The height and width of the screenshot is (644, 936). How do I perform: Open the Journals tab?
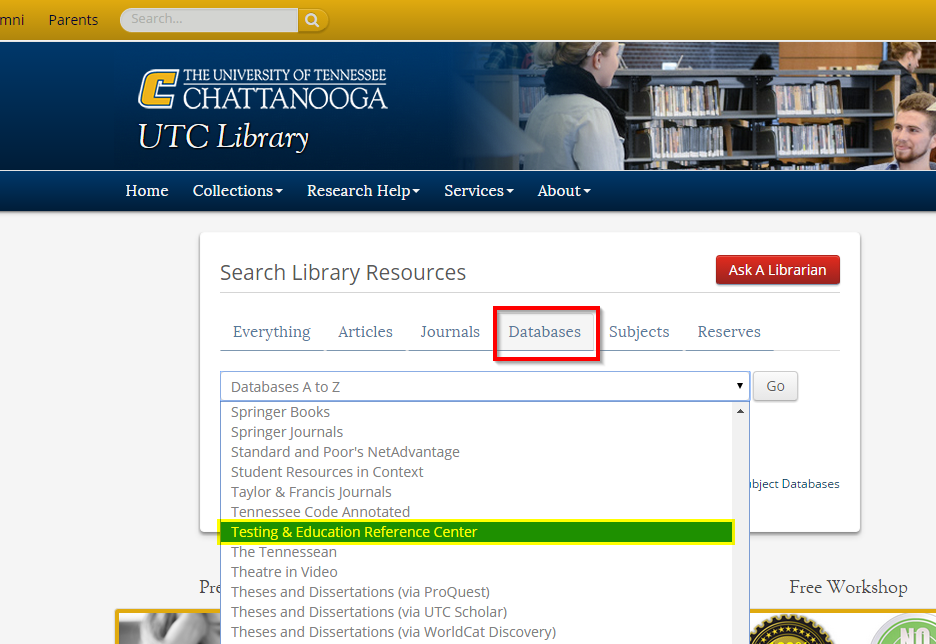450,332
